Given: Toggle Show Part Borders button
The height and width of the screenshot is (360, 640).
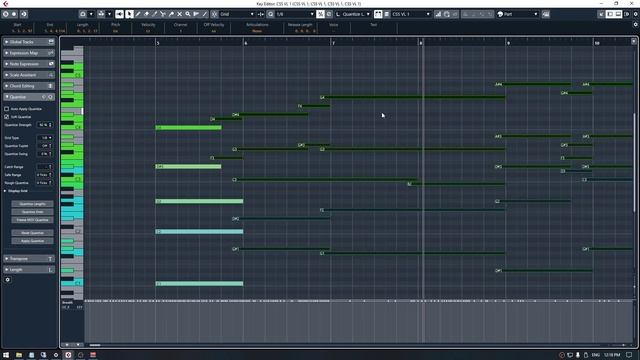Looking at the screenshot, I should tap(378, 14).
